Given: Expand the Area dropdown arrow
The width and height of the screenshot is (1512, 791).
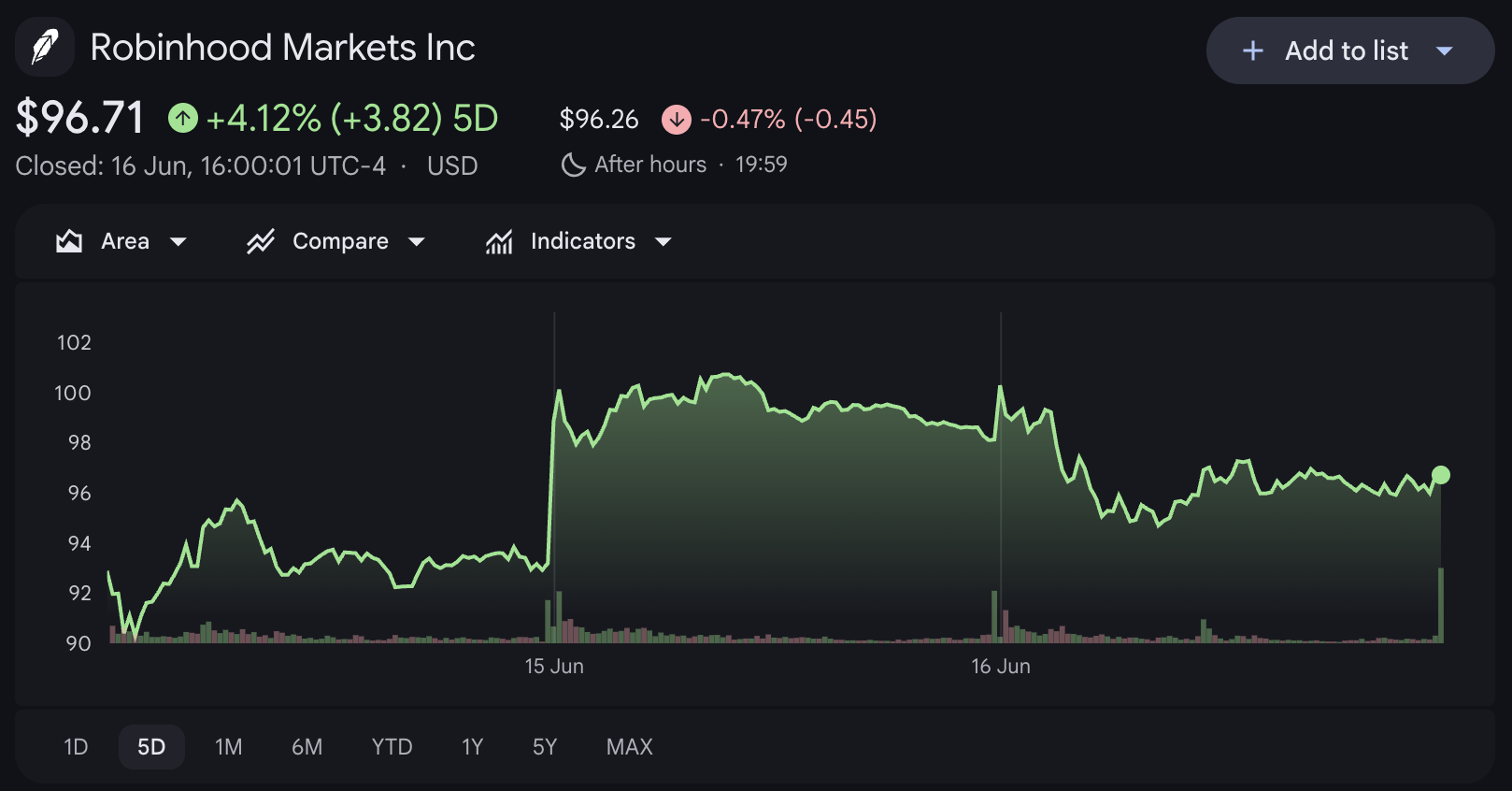Looking at the screenshot, I should 178,242.
